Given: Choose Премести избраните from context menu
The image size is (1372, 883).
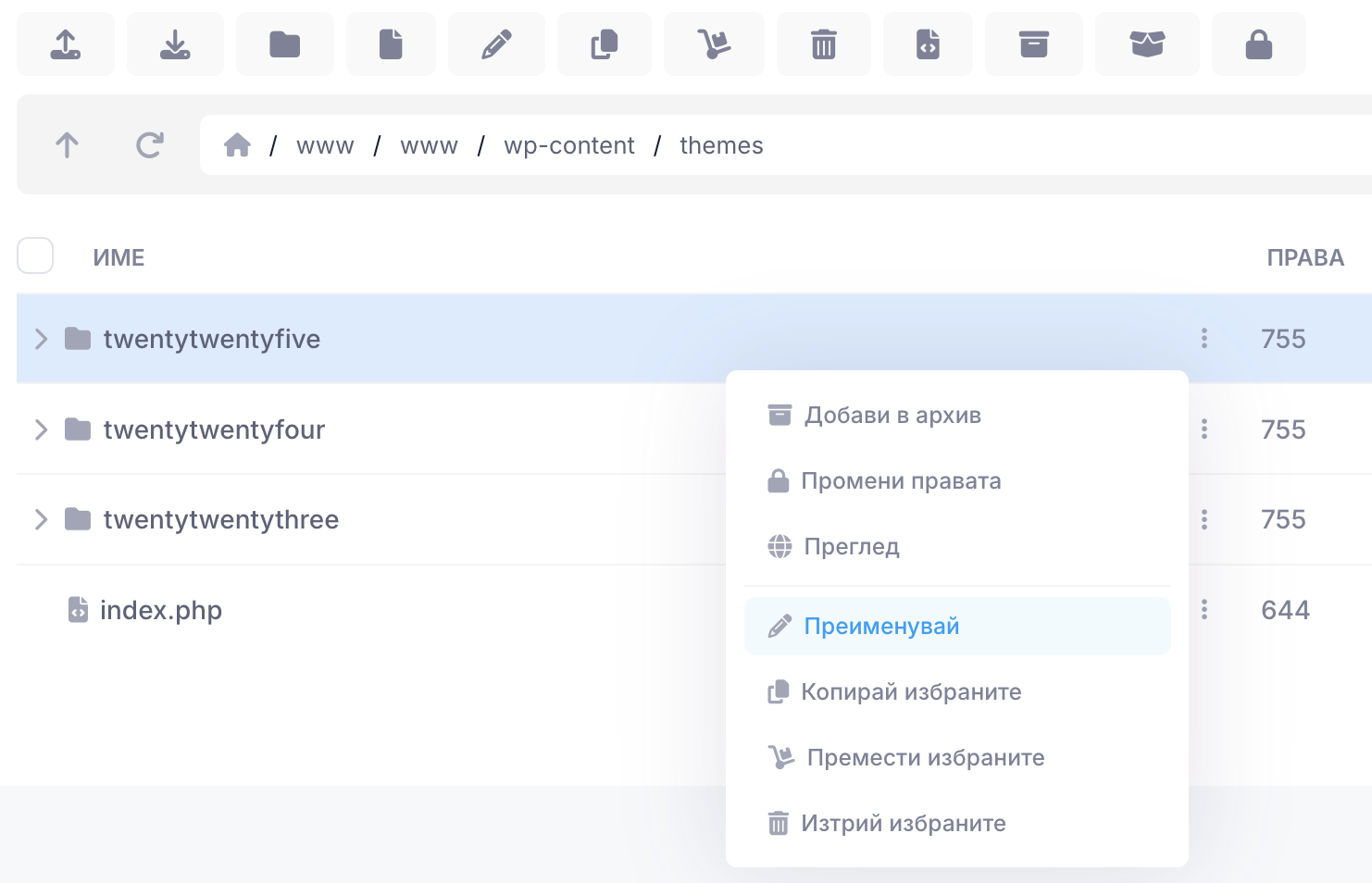Looking at the screenshot, I should [957, 758].
